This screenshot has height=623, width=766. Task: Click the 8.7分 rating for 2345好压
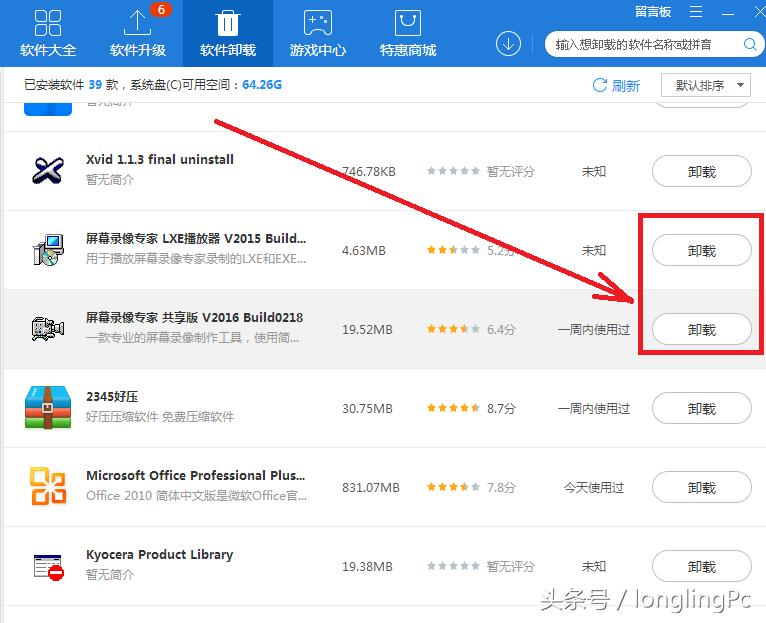[471, 408]
